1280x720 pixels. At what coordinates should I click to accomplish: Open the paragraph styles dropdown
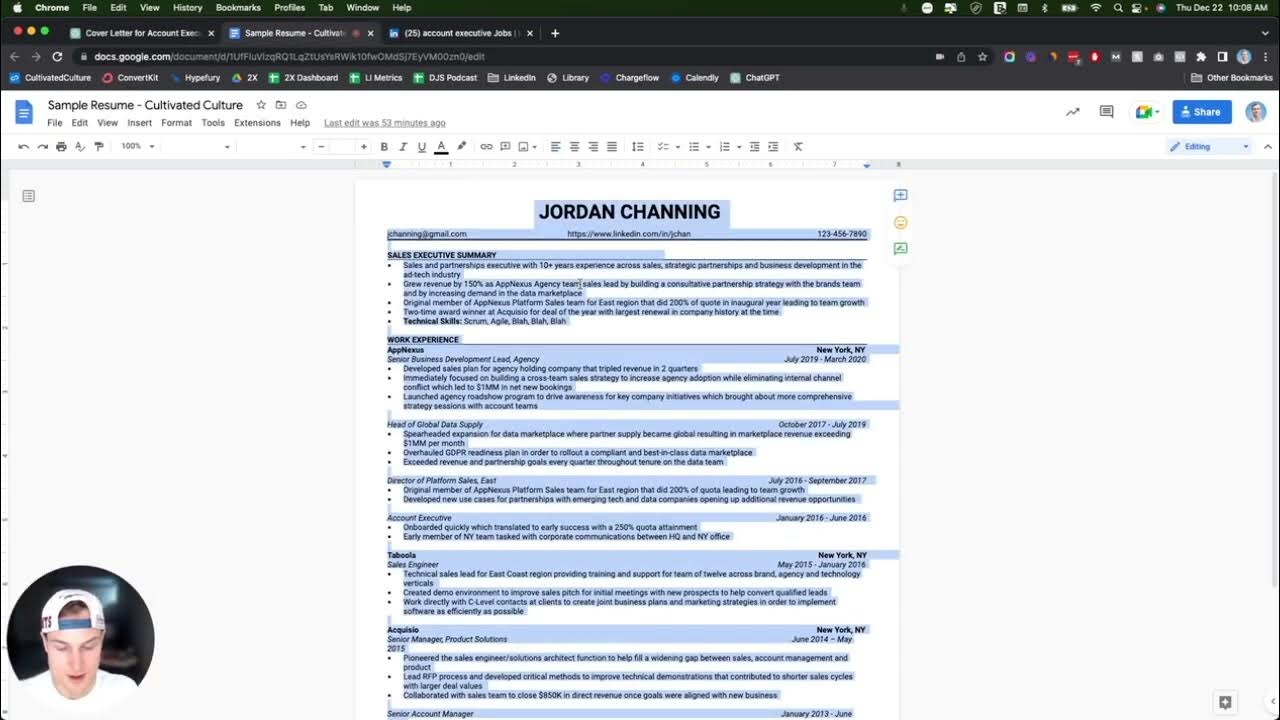198,147
